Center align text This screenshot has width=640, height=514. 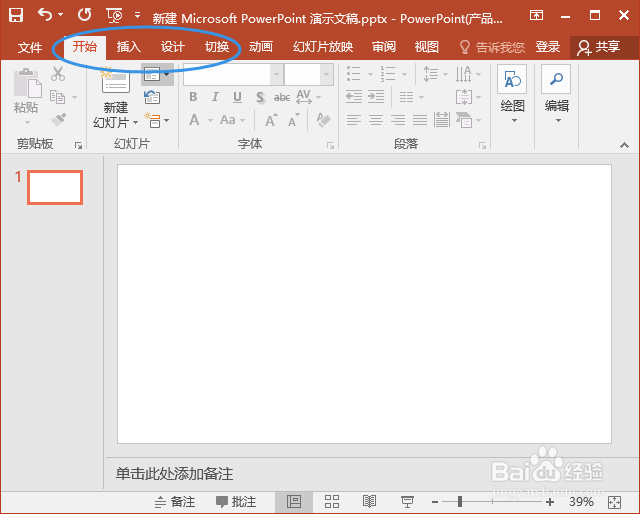[x=376, y=120]
